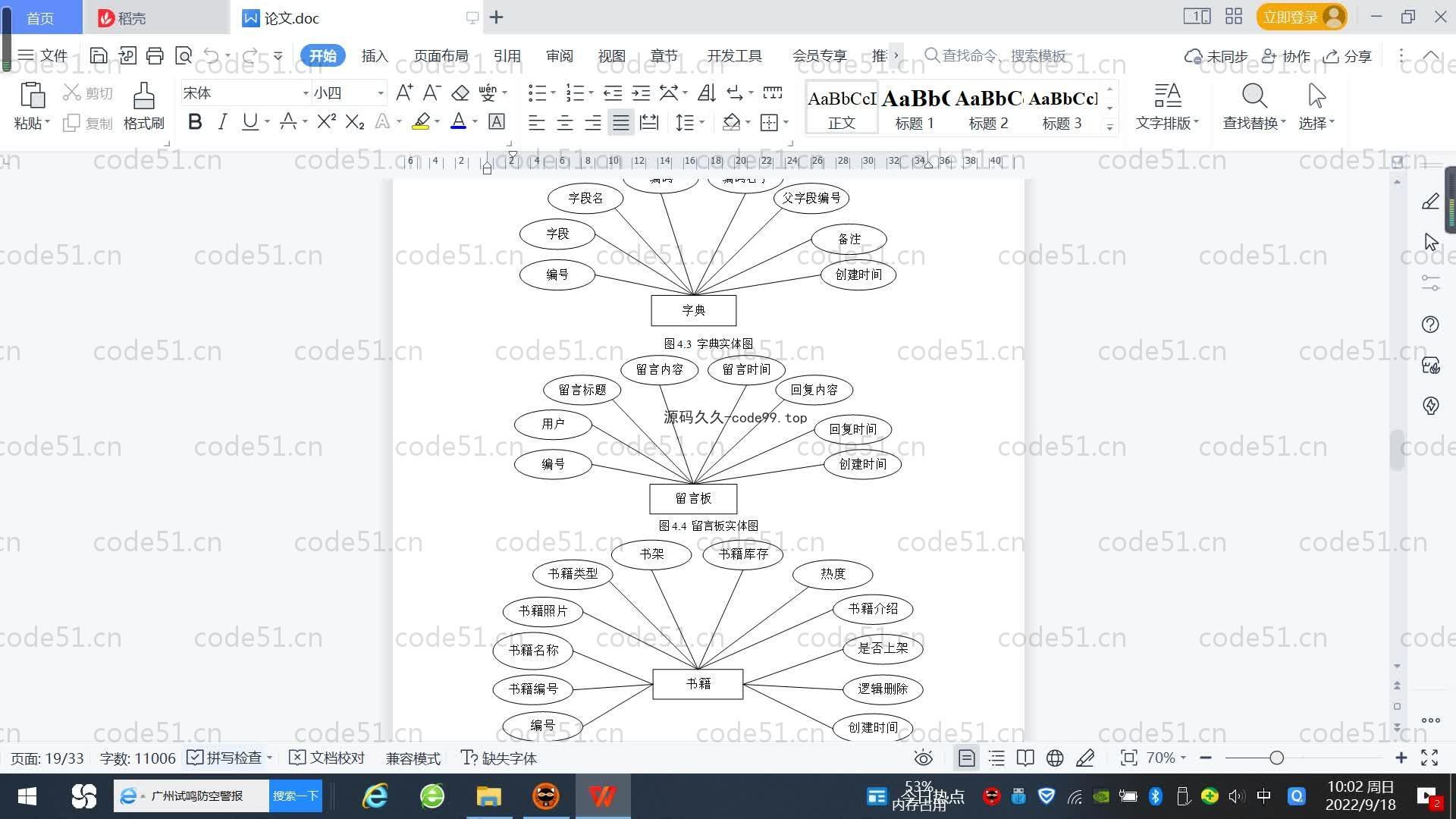Increase paragraph indent
This screenshot has height=819, width=1456.
[642, 93]
